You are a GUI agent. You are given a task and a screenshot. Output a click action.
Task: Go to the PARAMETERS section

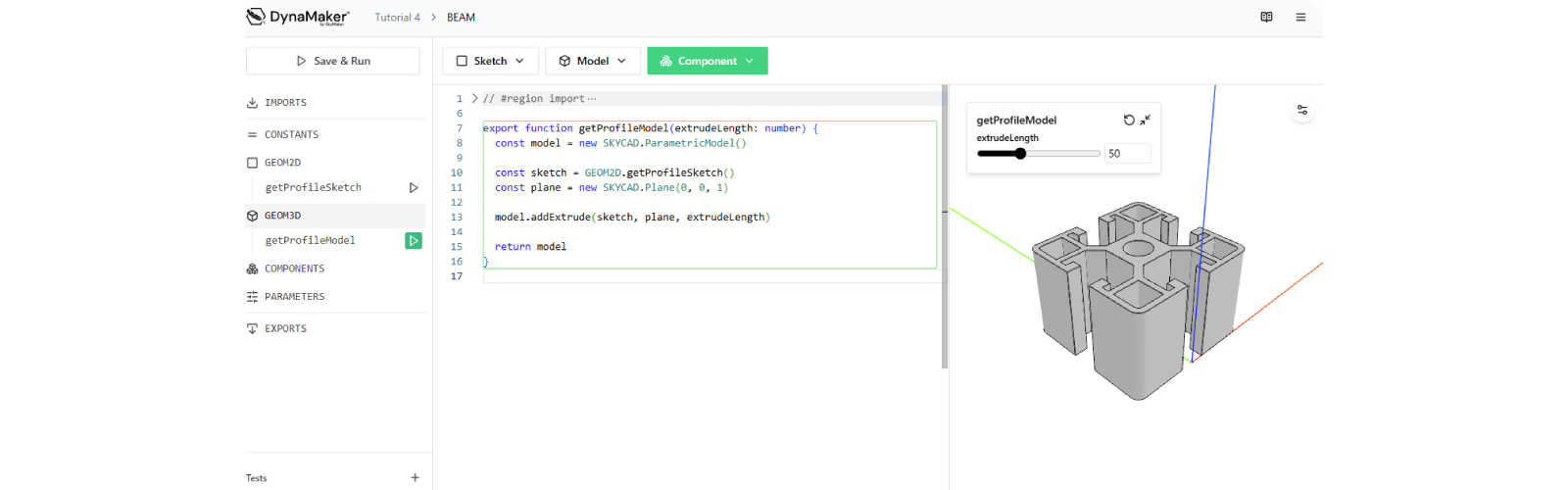[x=294, y=297]
